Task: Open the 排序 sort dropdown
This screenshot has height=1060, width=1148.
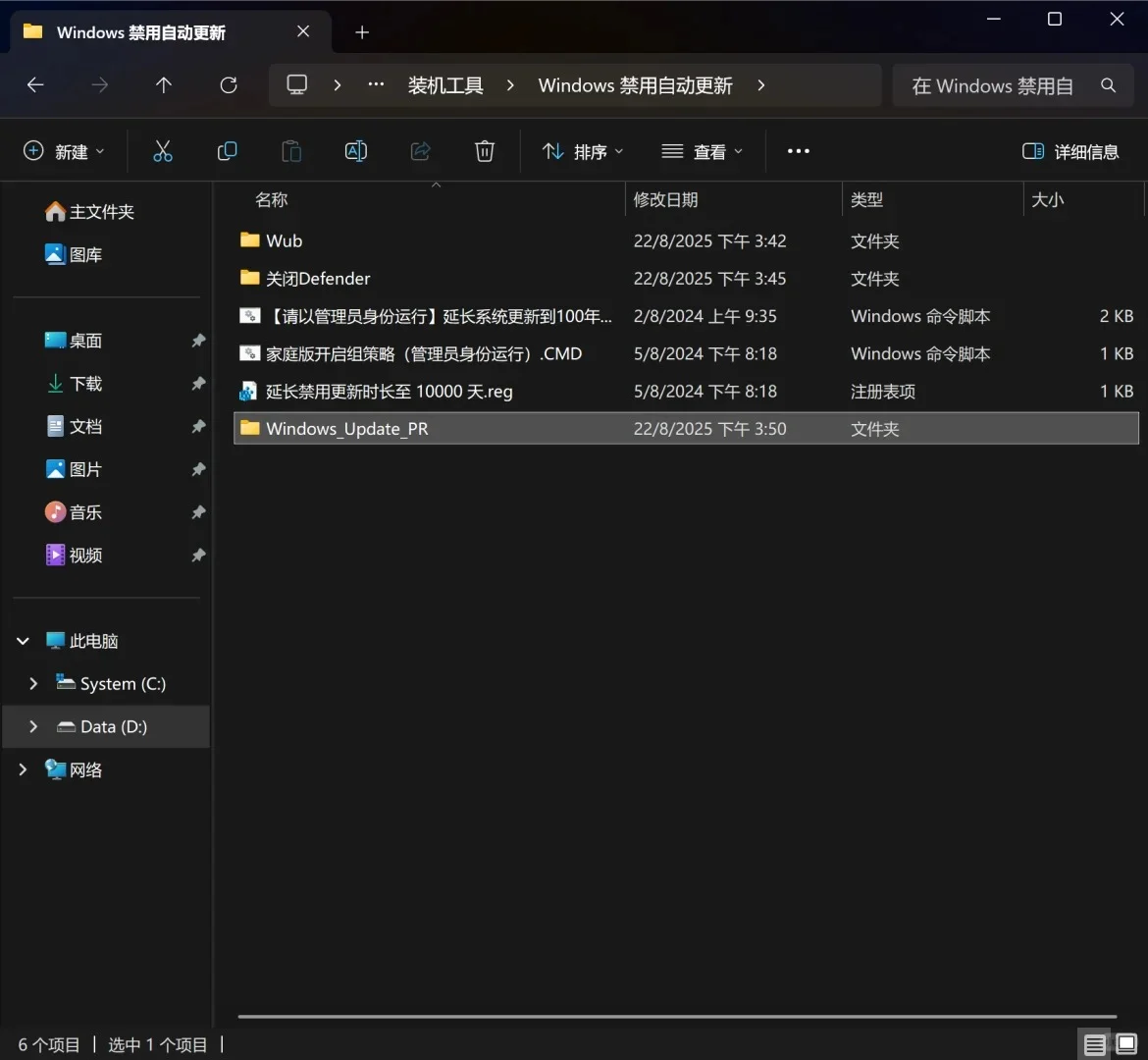Action: coord(581,151)
